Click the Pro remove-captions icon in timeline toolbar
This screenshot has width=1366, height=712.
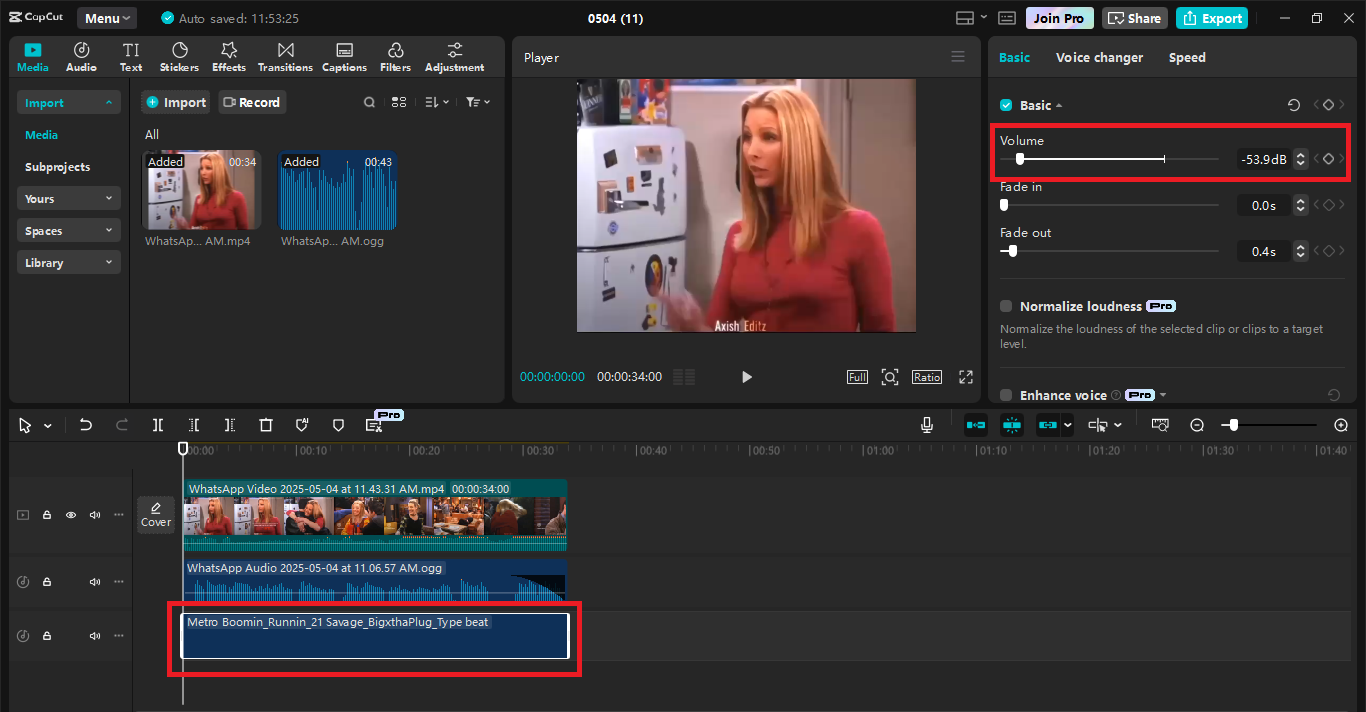[374, 425]
